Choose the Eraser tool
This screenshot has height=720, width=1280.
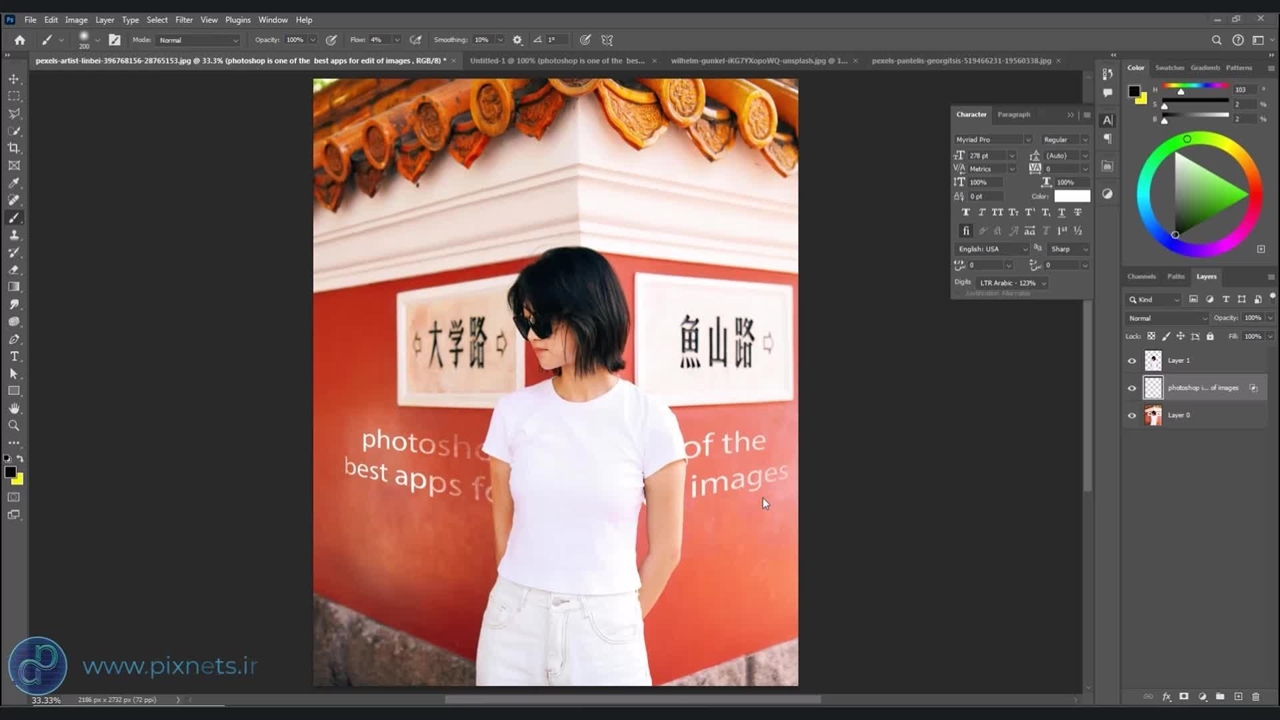[14, 270]
